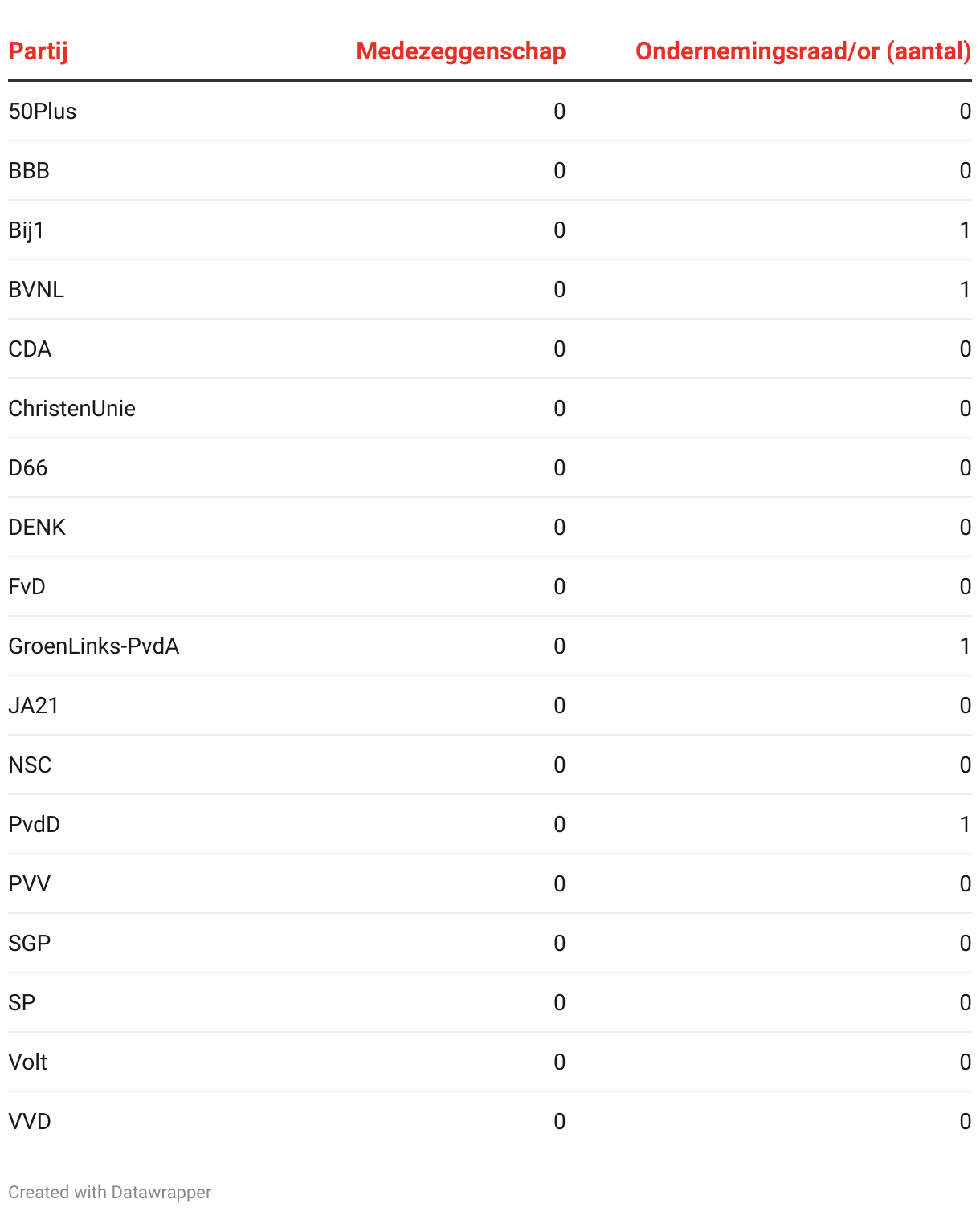Click the Bij1 party name
The width and height of the screenshot is (980, 1211).
[x=27, y=230]
